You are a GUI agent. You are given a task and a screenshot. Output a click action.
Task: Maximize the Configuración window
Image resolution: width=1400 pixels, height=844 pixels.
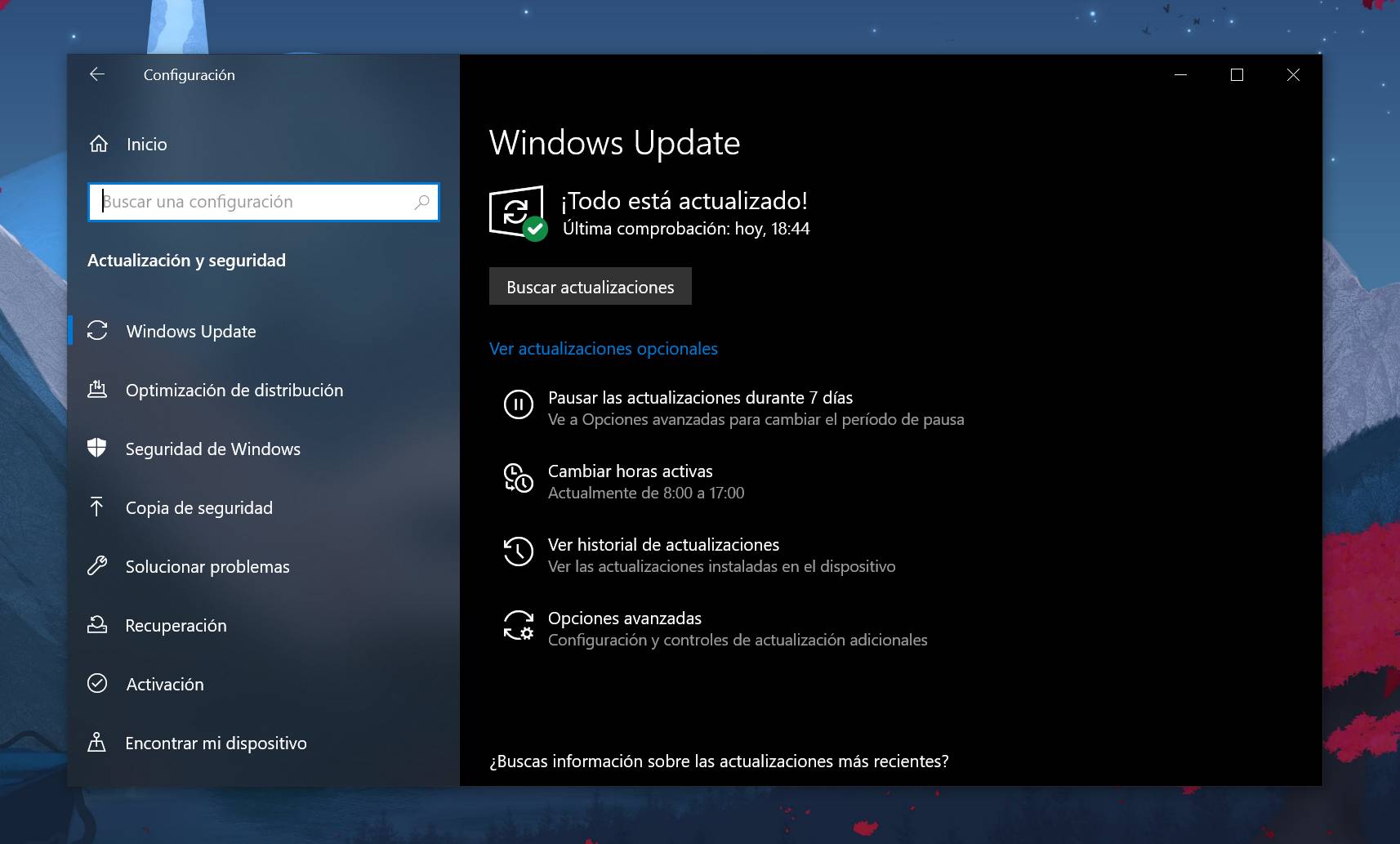coord(1237,74)
